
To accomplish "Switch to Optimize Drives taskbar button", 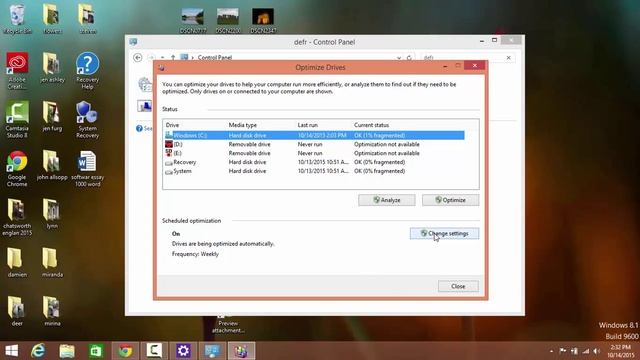I will 241,351.
